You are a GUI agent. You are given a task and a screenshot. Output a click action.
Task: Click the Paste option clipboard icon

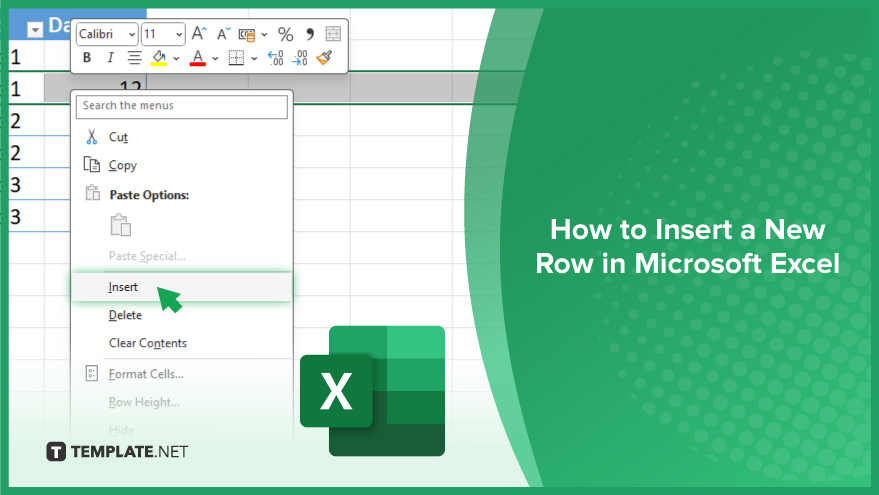[121, 225]
